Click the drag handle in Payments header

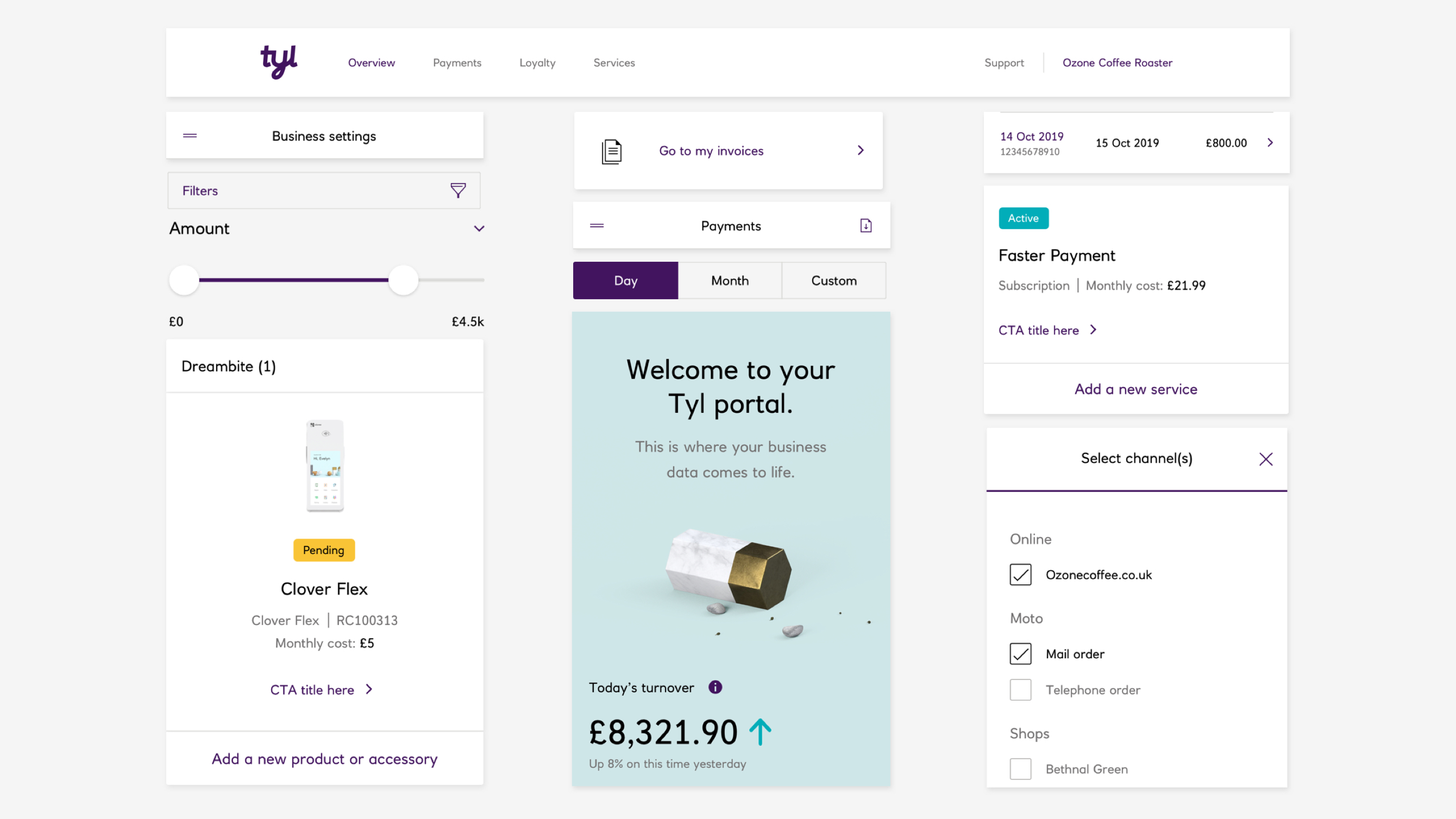pyautogui.click(x=597, y=225)
